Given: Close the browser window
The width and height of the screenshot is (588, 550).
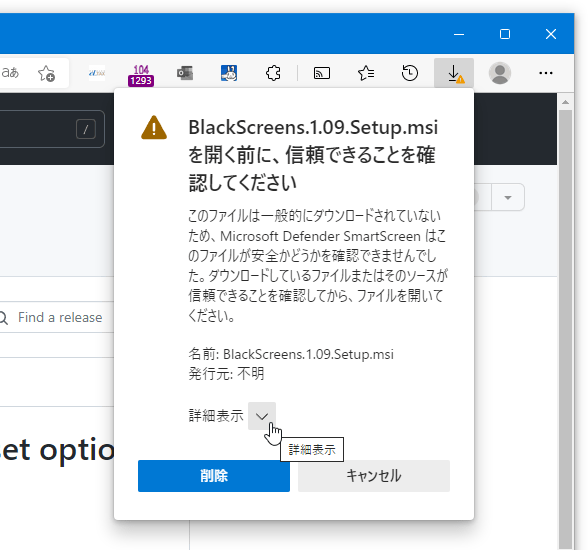Looking at the screenshot, I should point(551,34).
